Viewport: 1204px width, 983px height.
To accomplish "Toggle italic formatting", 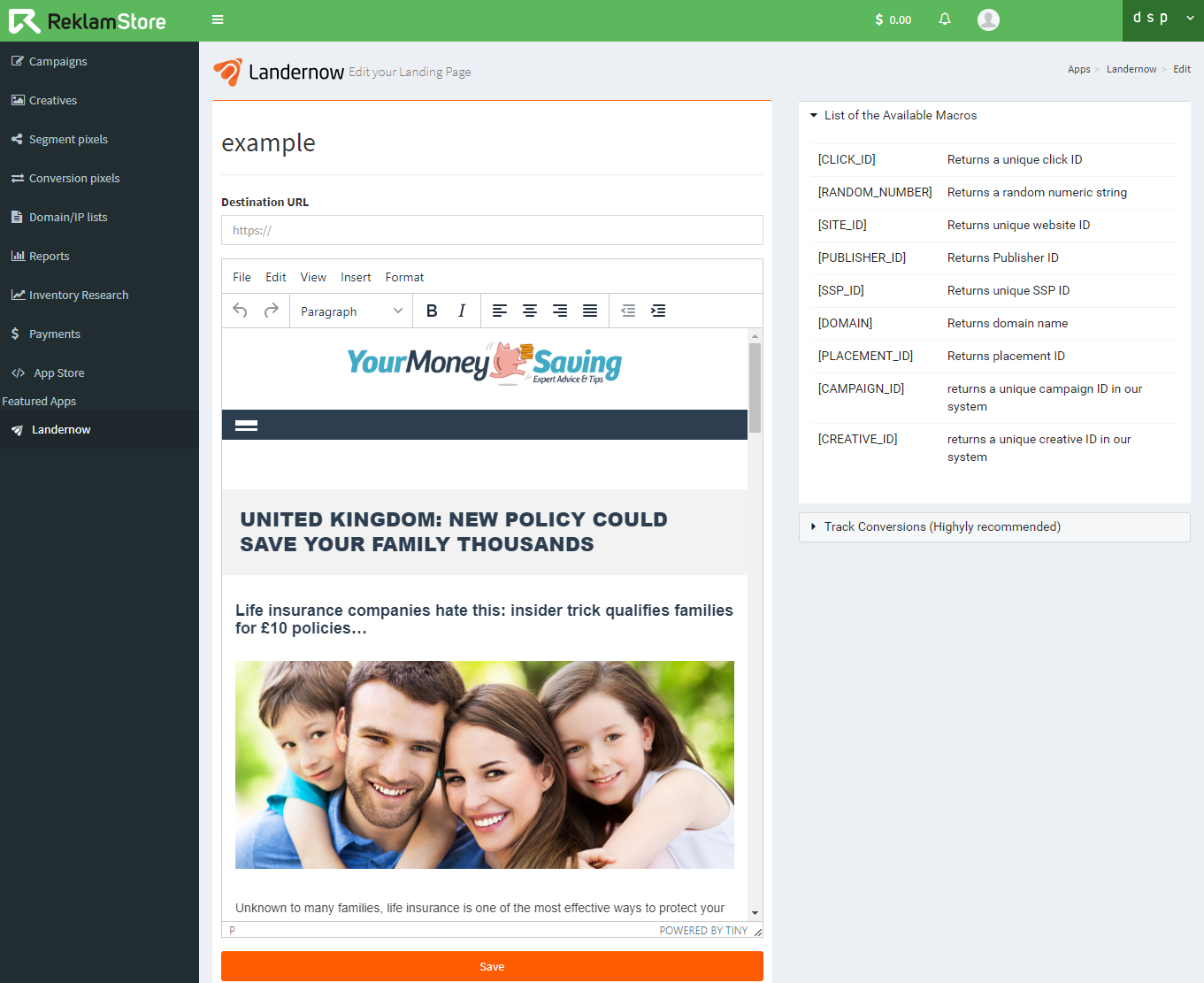I will point(462,311).
